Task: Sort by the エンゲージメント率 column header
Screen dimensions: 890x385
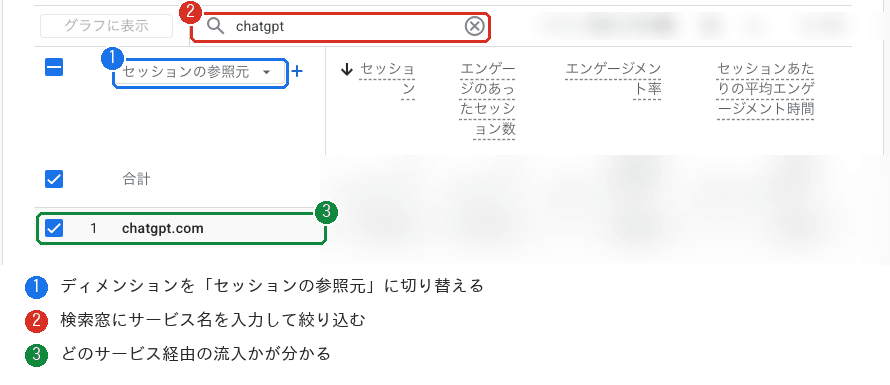Action: 613,79
